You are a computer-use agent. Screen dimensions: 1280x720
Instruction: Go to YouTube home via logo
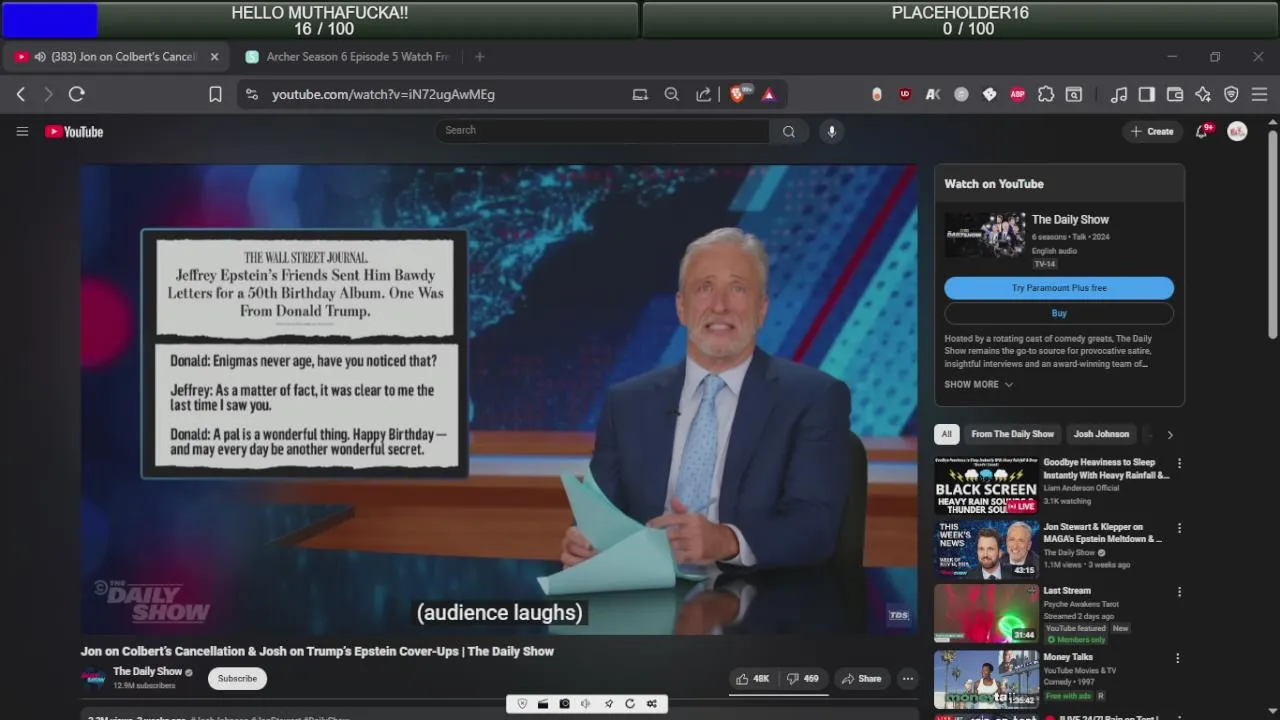(74, 131)
